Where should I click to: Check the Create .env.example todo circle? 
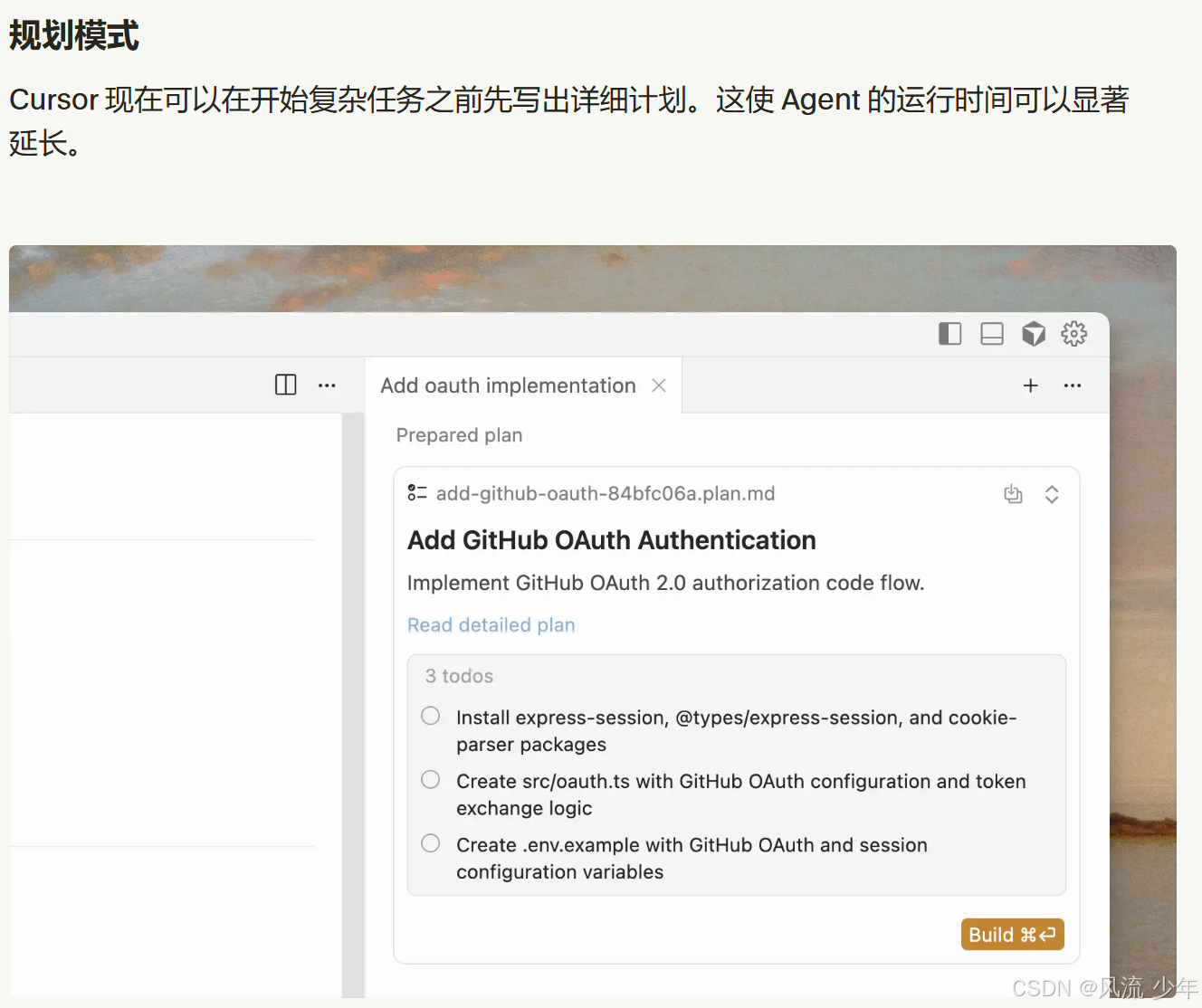431,843
